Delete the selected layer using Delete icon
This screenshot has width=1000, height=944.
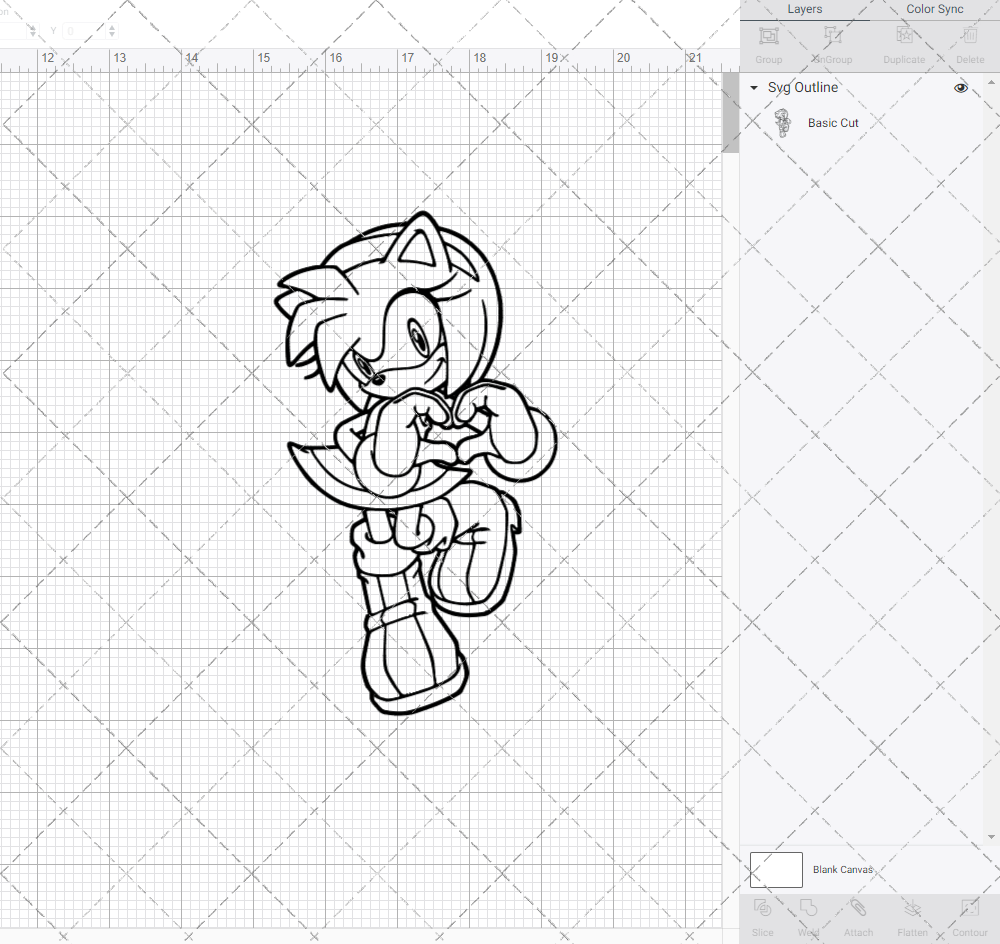(x=968, y=40)
